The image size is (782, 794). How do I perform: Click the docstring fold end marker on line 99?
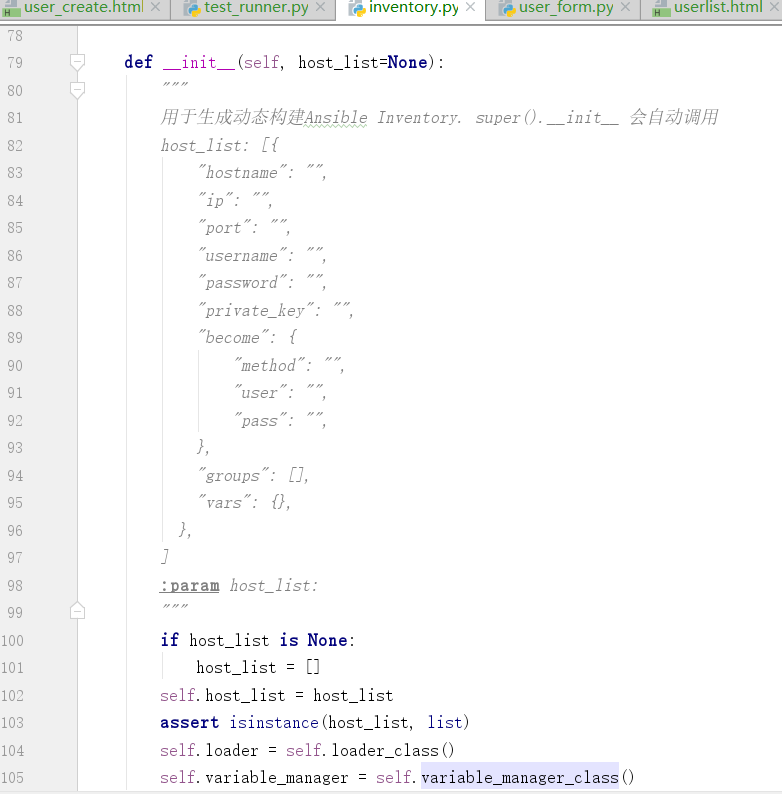click(77, 611)
